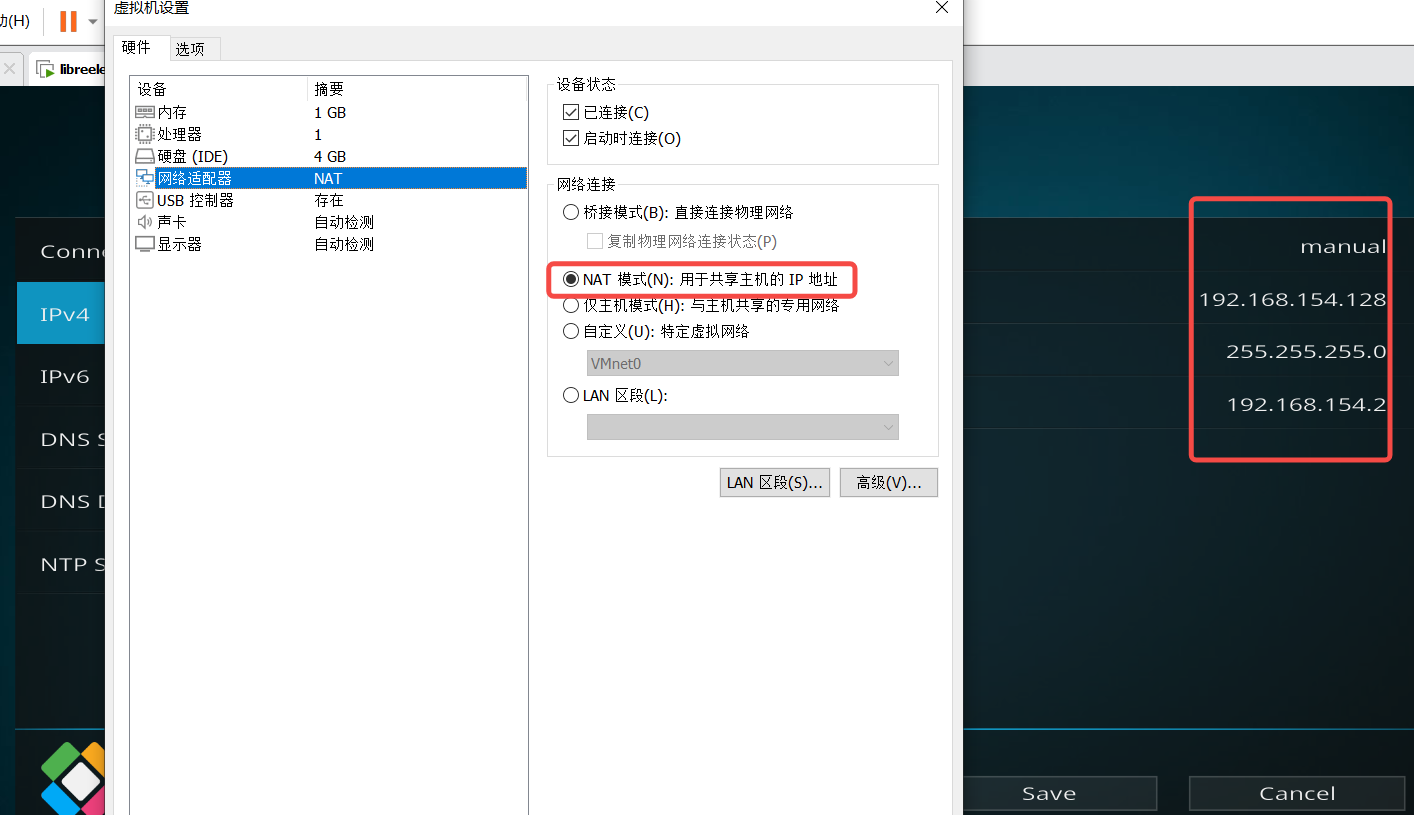
Task: Click the hard disk icon (硬盘 IDE)
Action: click(x=145, y=156)
